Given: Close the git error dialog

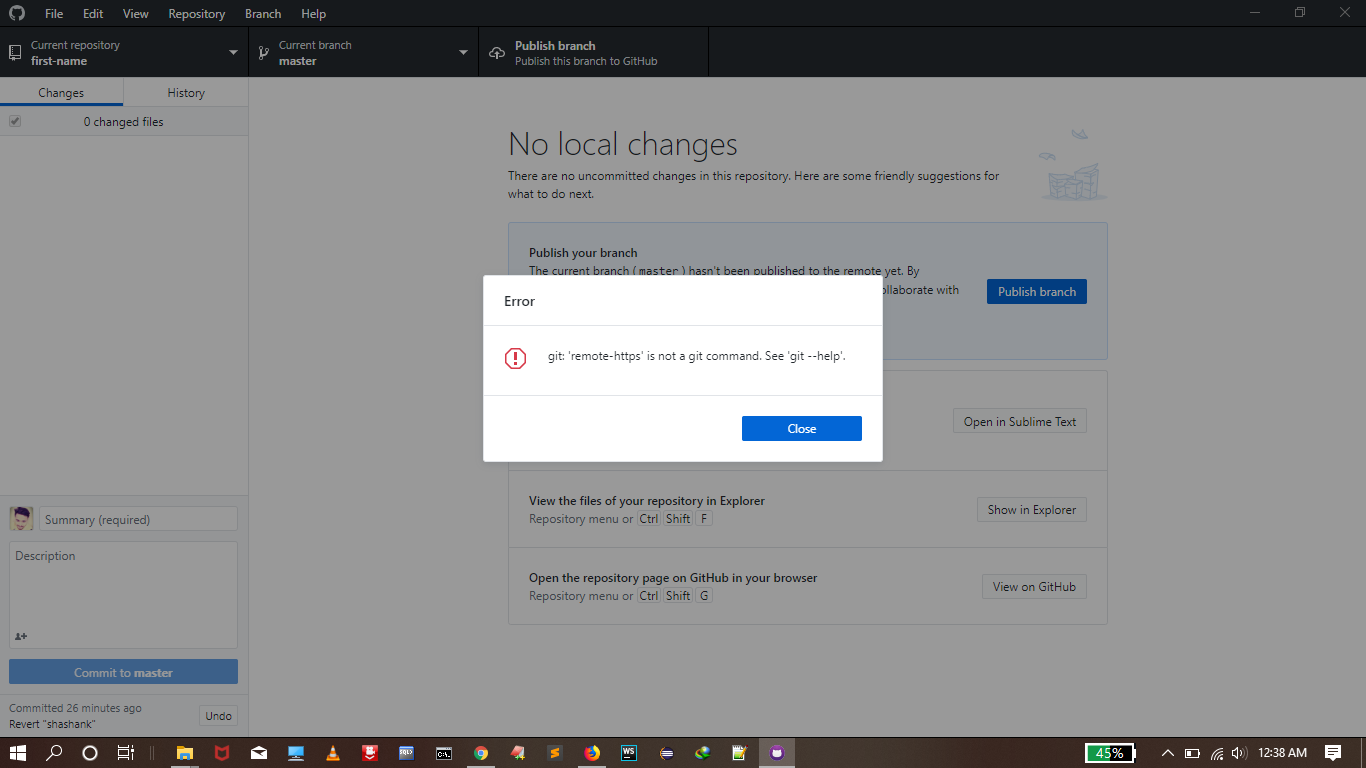Looking at the screenshot, I should [x=801, y=428].
